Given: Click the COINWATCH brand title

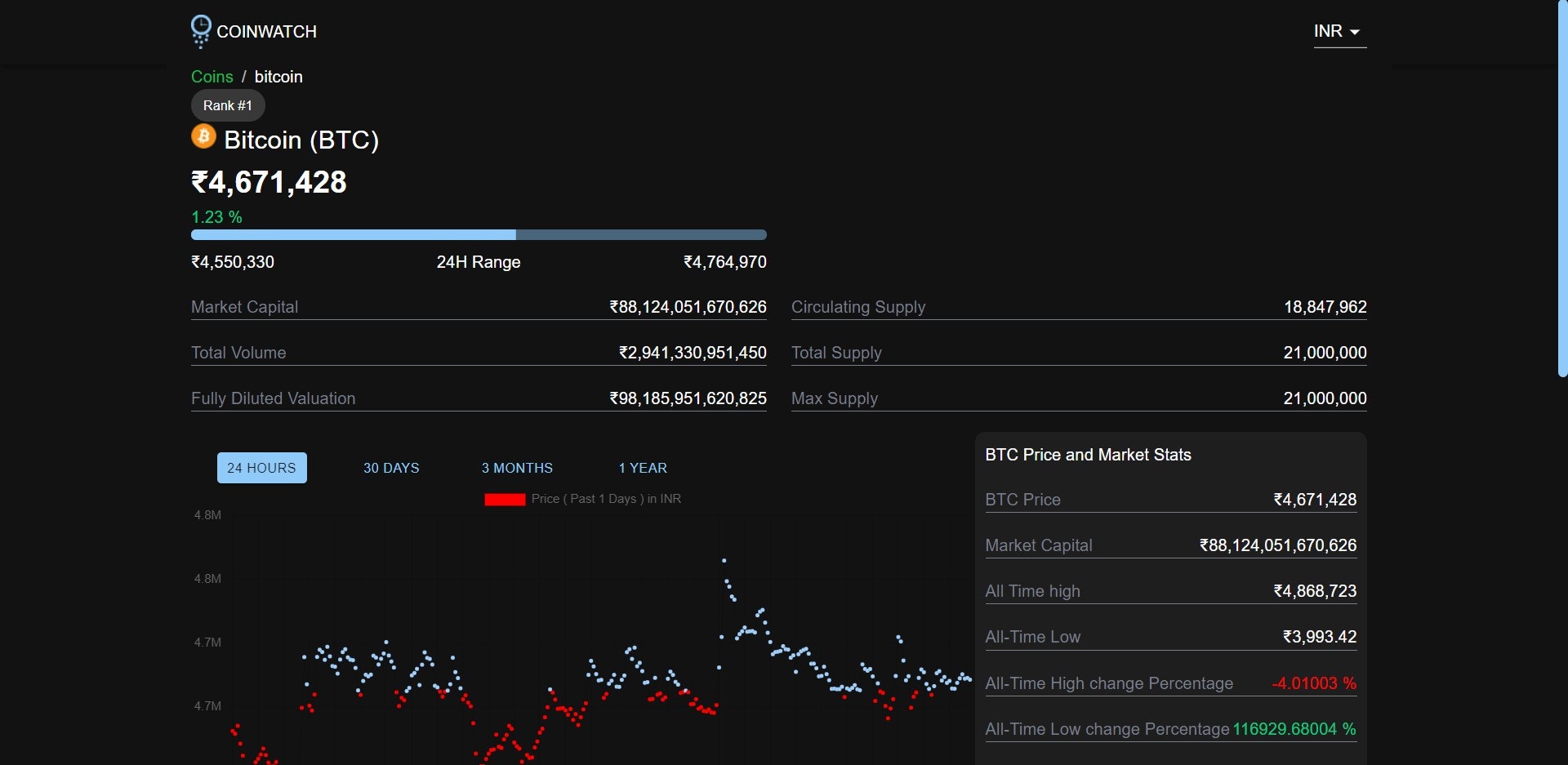Looking at the screenshot, I should [x=266, y=32].
